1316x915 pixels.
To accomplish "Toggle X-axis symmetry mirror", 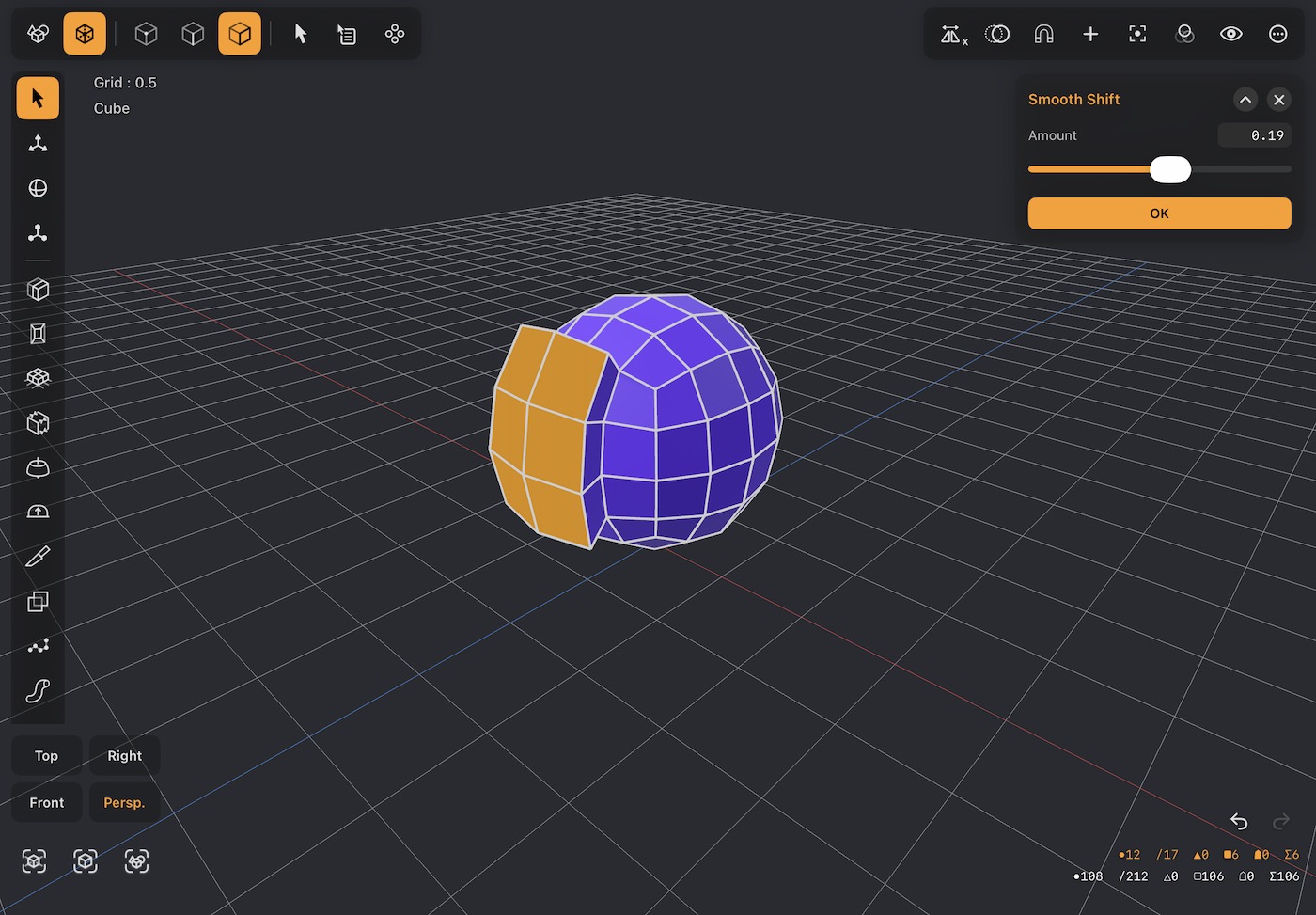I will [x=953, y=35].
